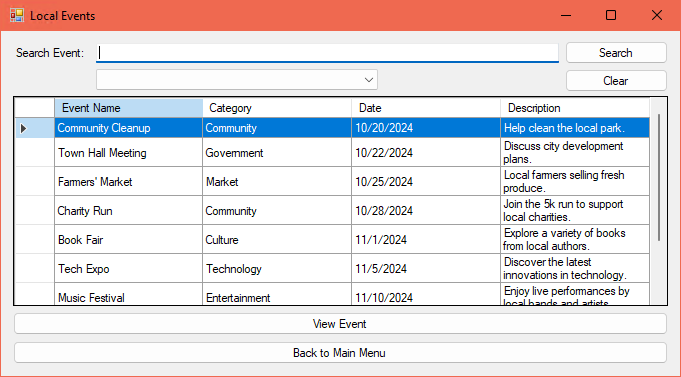Maximize the Local Events window
681x377 pixels.
611,16
